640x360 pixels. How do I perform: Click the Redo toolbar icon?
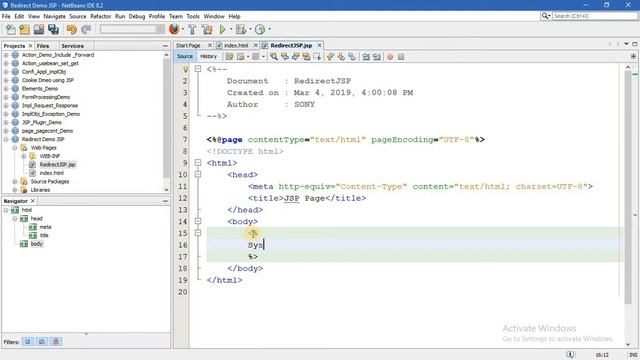(86, 29)
